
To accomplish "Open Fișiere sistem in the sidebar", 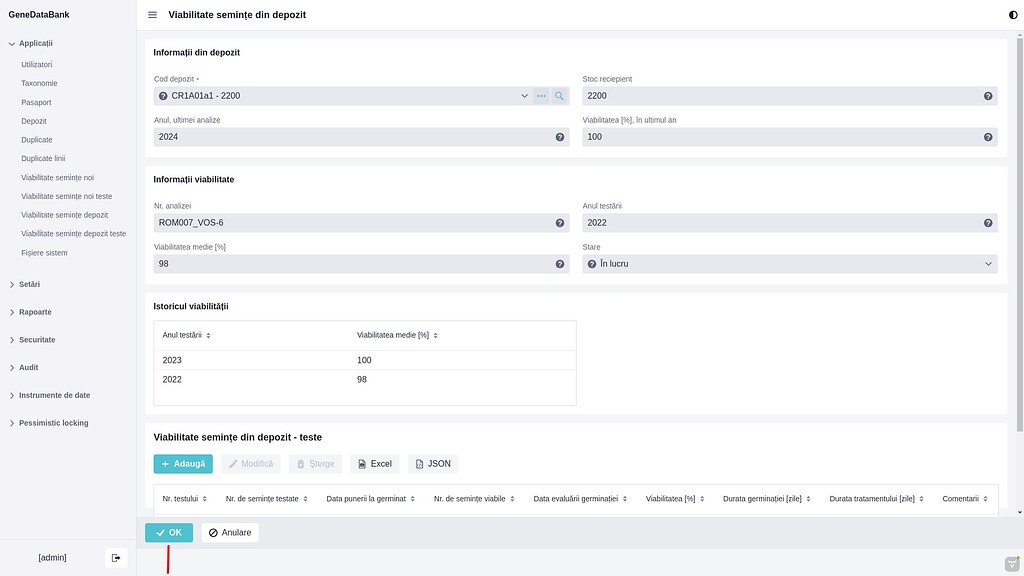I will tap(44, 253).
